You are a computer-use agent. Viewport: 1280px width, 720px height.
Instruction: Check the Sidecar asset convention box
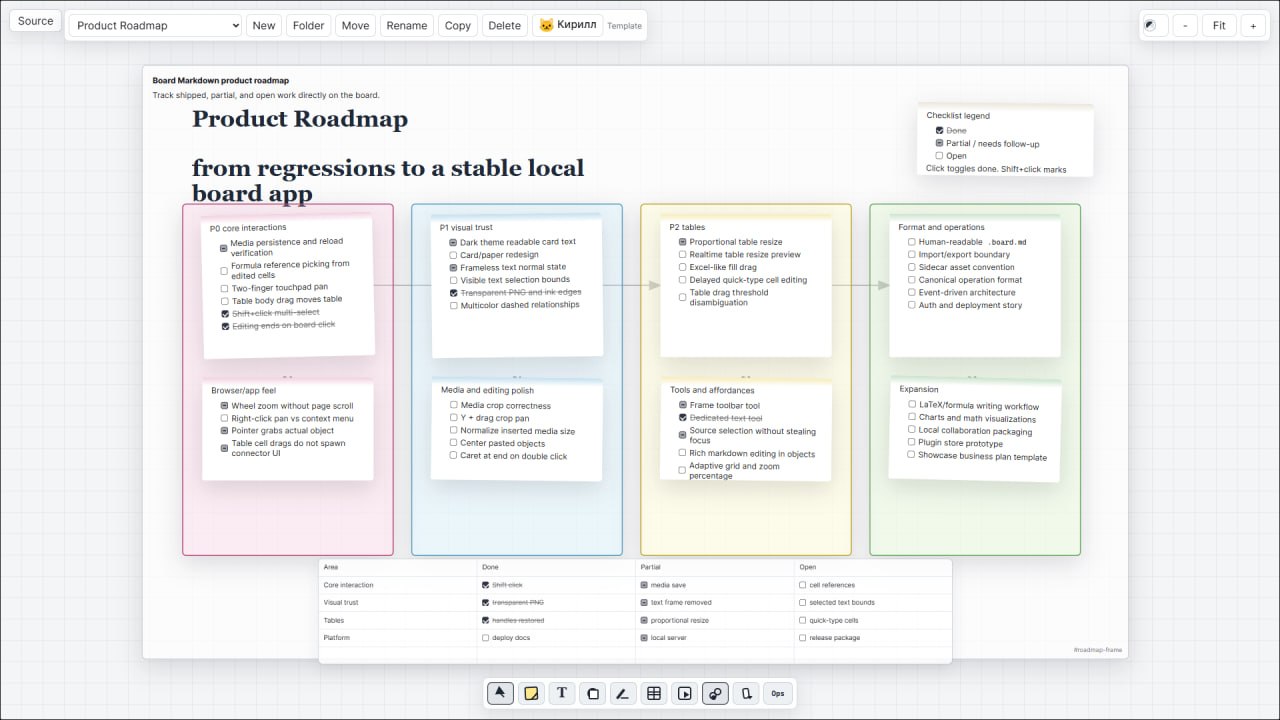click(911, 268)
